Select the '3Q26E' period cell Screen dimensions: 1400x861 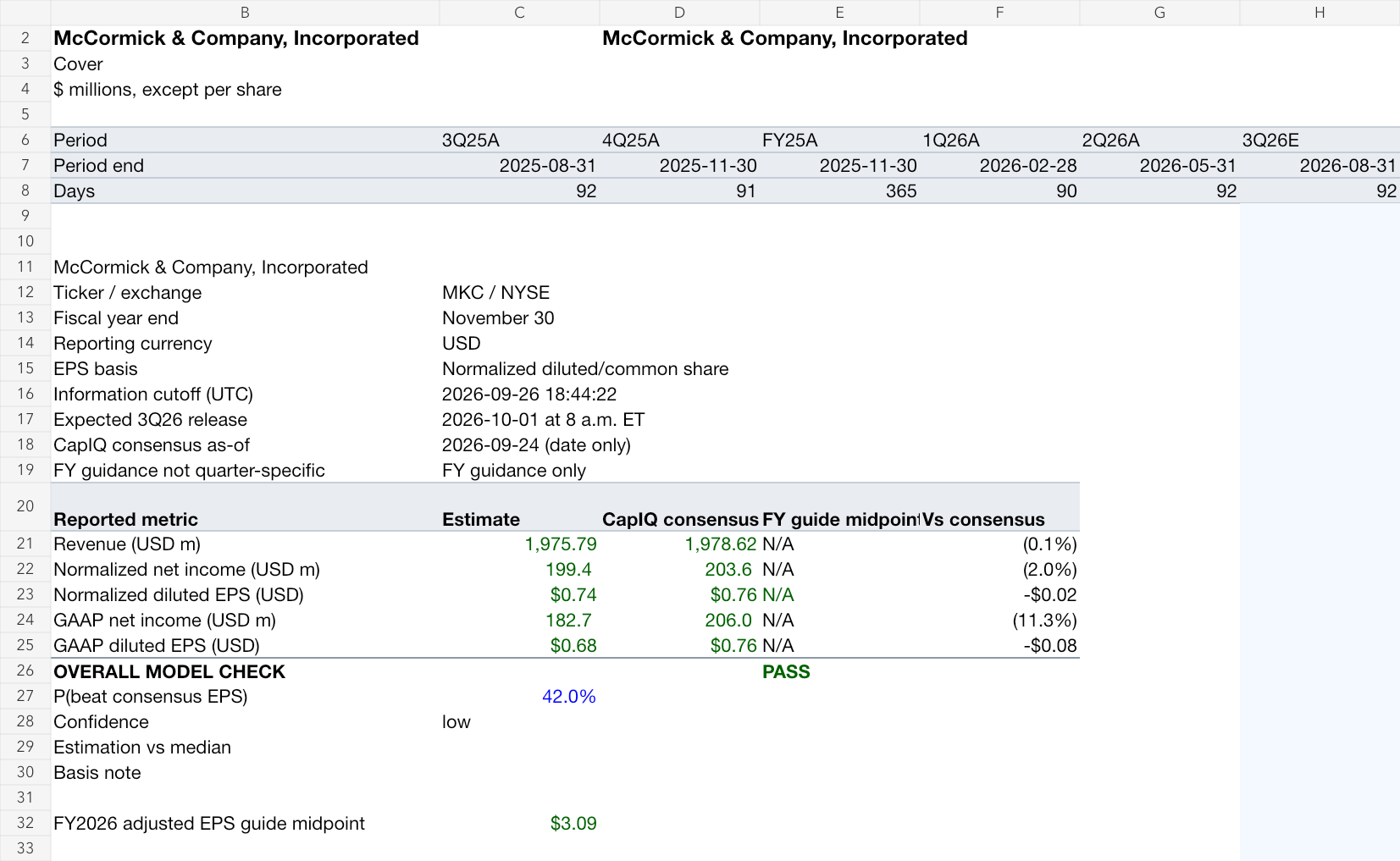tap(1320, 140)
